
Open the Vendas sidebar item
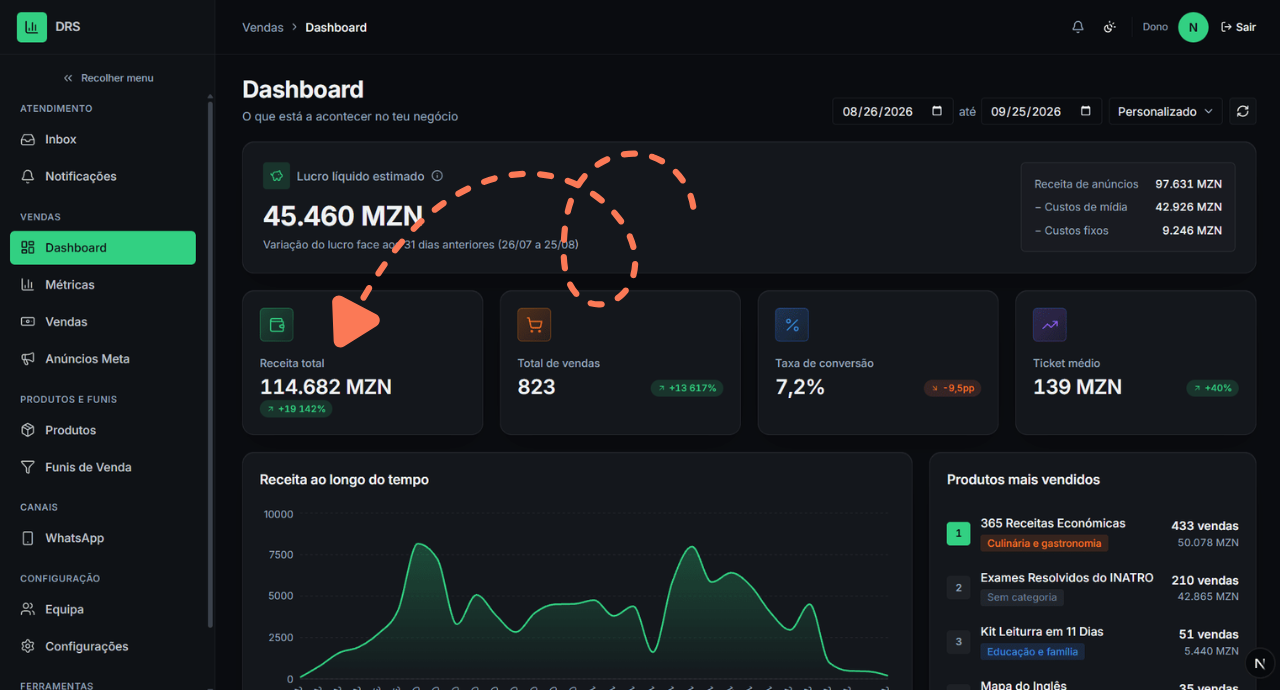103,322
